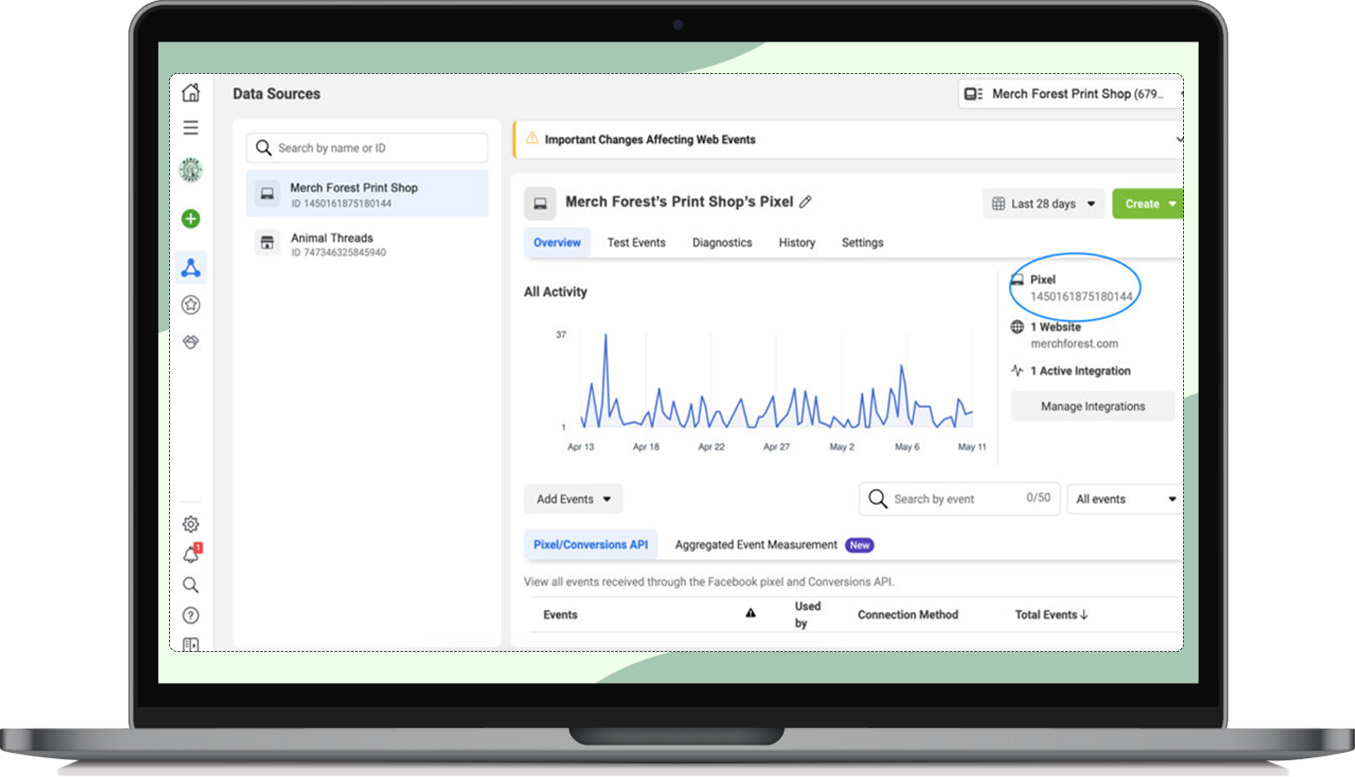Click the pencil edit pixel name icon
The height and width of the screenshot is (777, 1355).
pyautogui.click(x=806, y=202)
